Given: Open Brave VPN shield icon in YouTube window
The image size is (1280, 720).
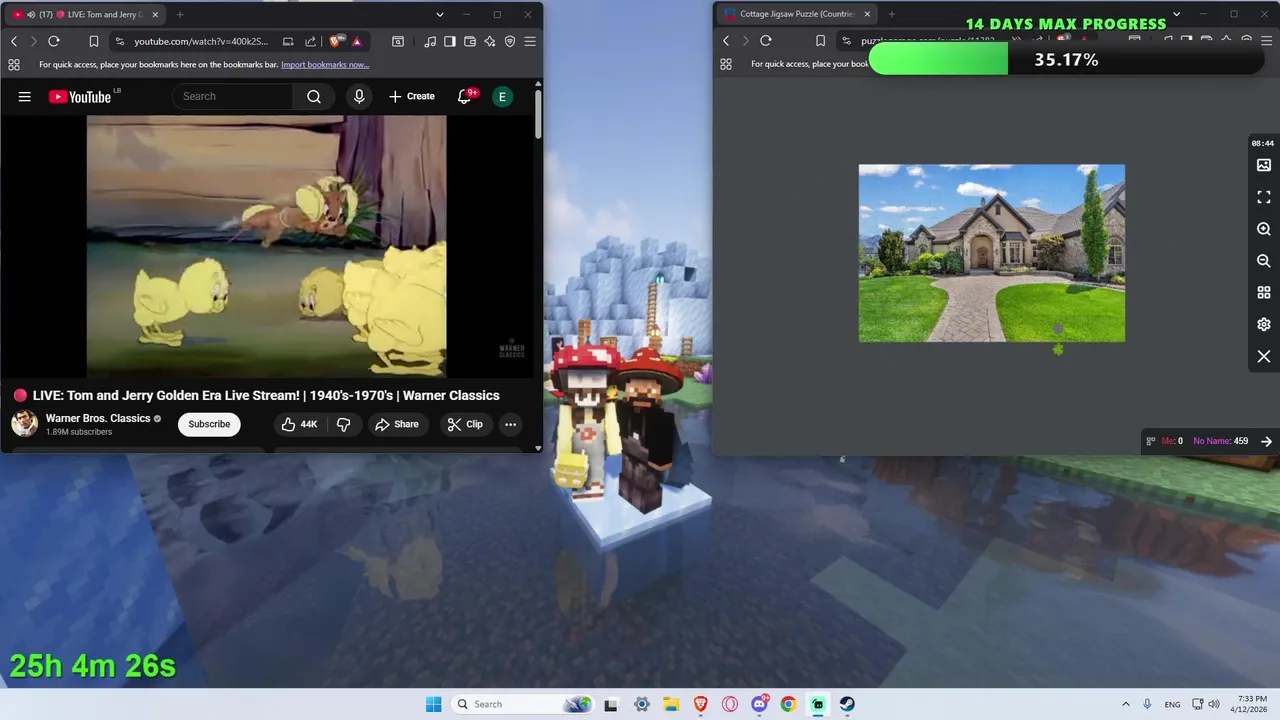Looking at the screenshot, I should 510,41.
